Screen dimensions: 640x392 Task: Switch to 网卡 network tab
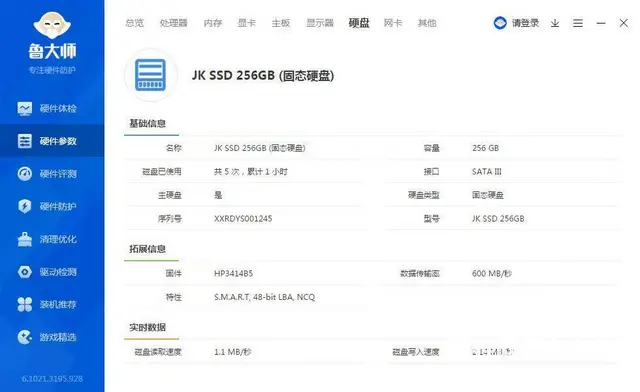393,23
